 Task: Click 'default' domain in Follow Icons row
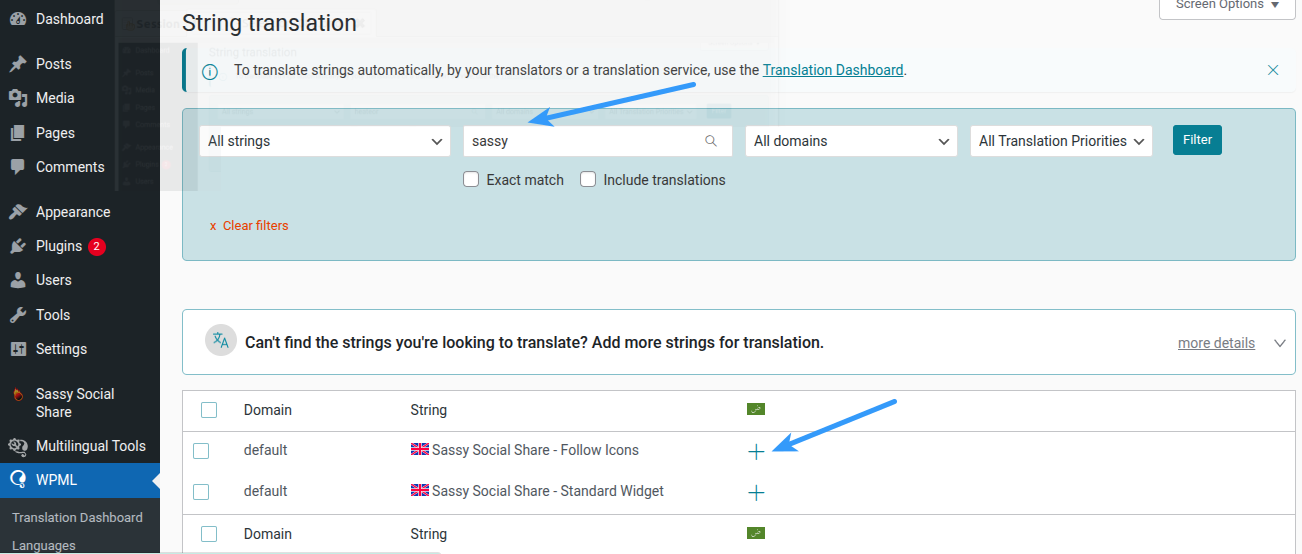265,450
